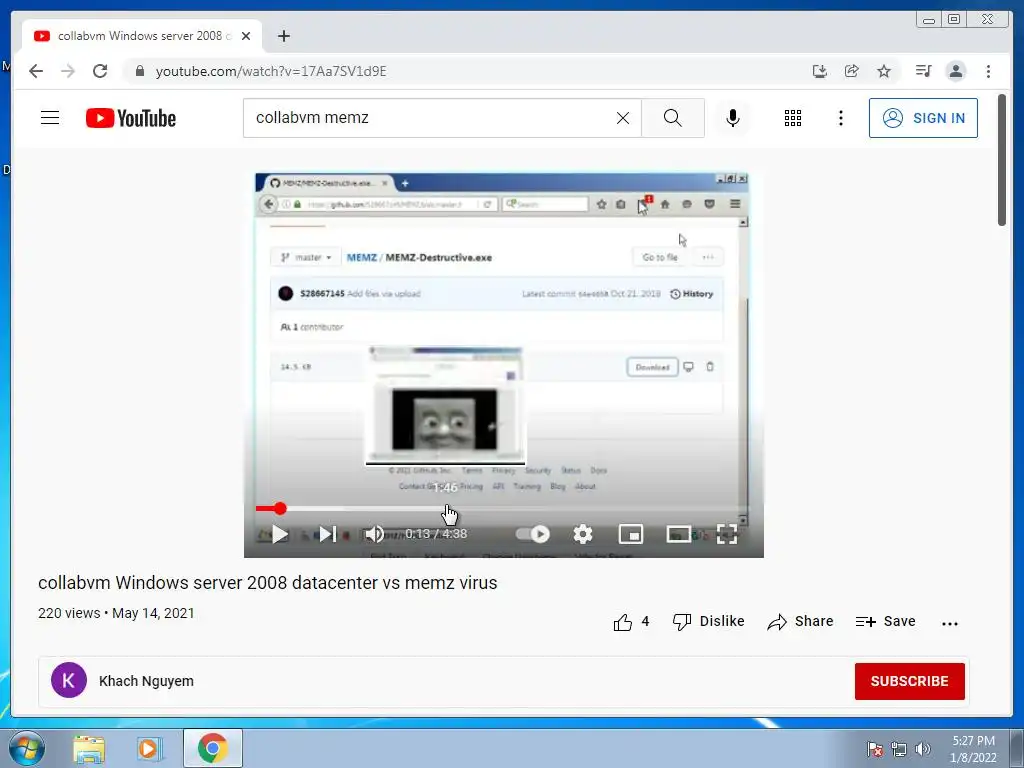This screenshot has width=1024, height=768.
Task: Click the search magnifier button
Action: 673,118
